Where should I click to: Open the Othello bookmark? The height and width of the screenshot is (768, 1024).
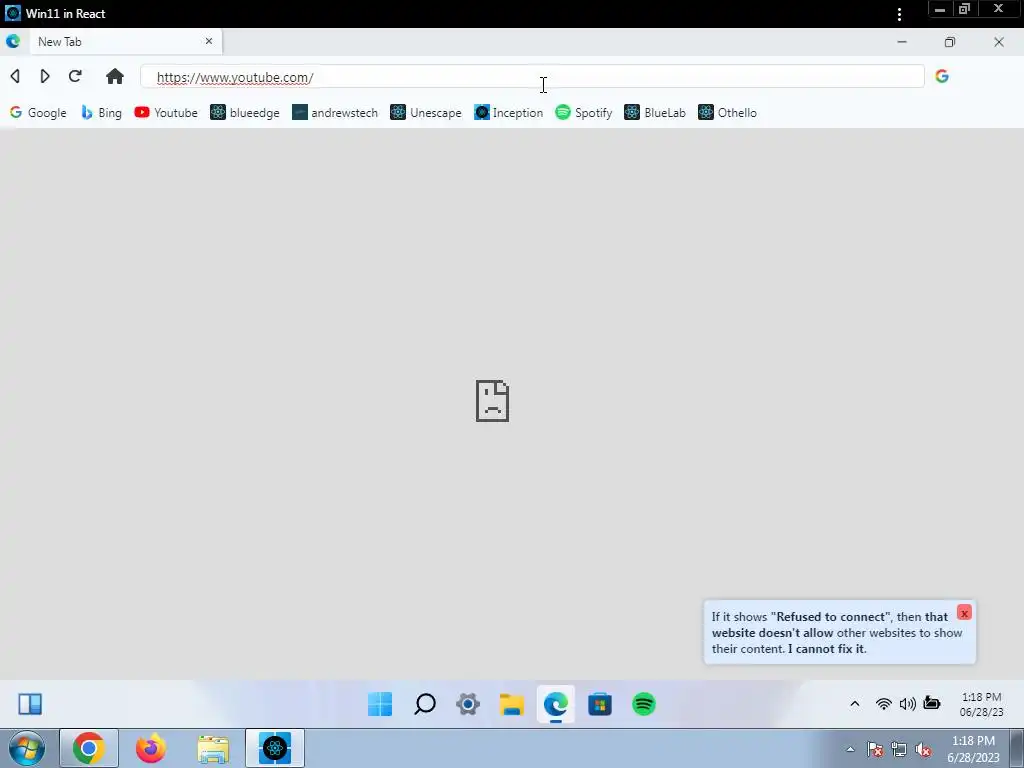(728, 112)
